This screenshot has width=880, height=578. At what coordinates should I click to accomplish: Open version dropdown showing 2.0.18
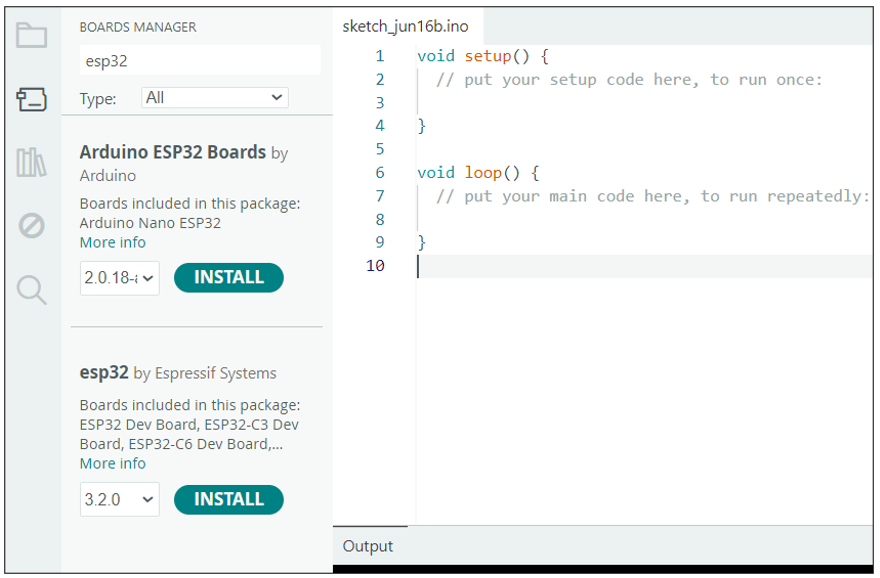pos(120,278)
